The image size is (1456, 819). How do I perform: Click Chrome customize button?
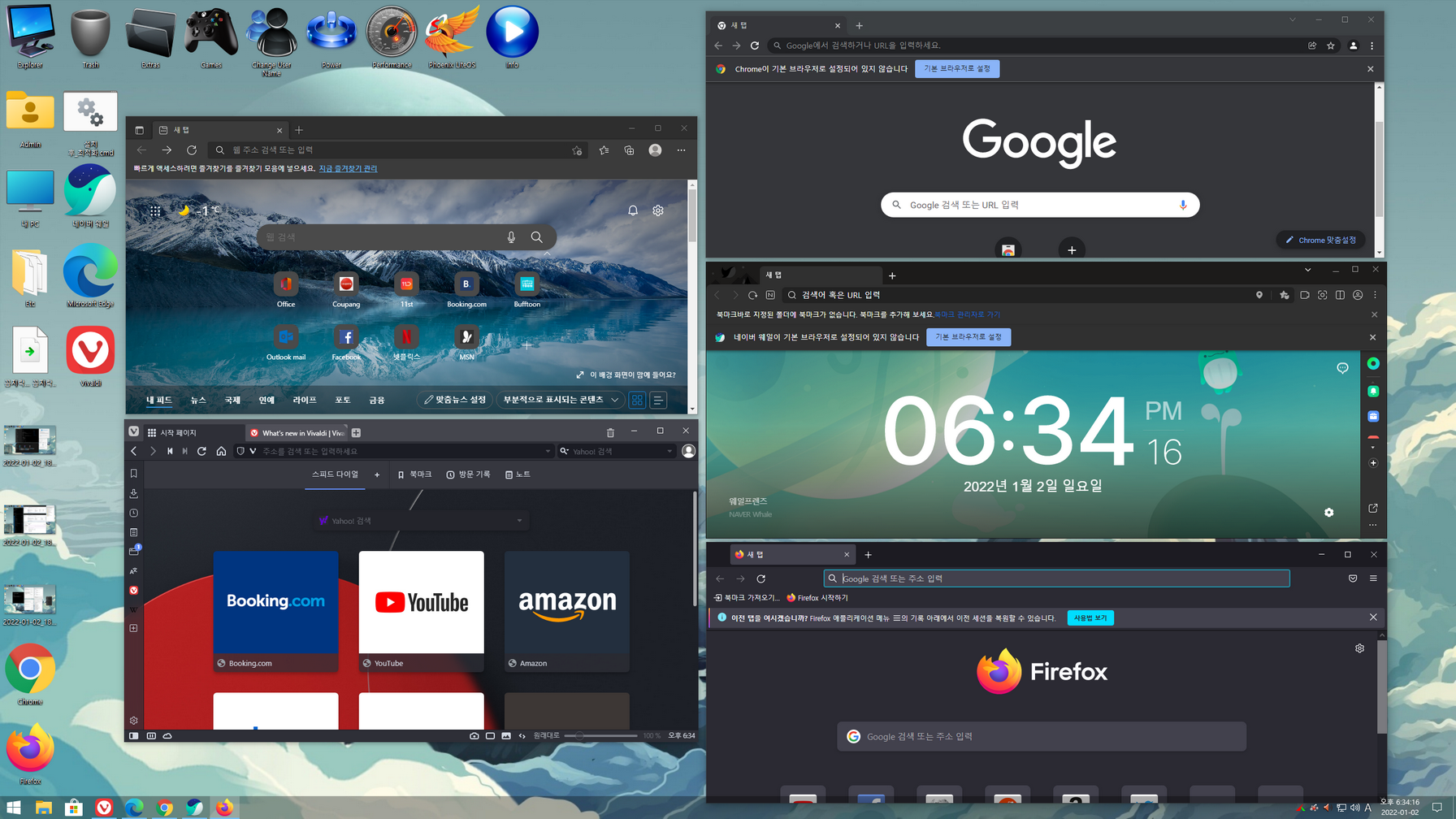(1320, 240)
